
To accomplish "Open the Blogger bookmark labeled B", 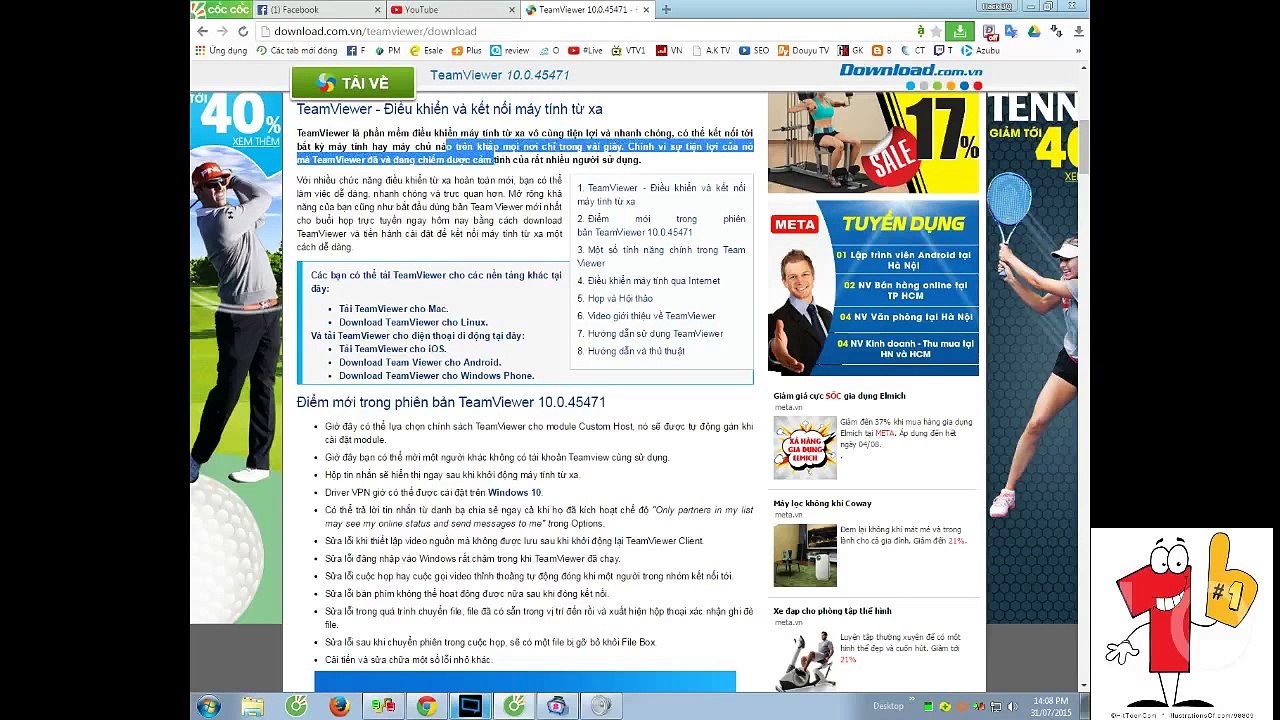I will tap(881, 51).
